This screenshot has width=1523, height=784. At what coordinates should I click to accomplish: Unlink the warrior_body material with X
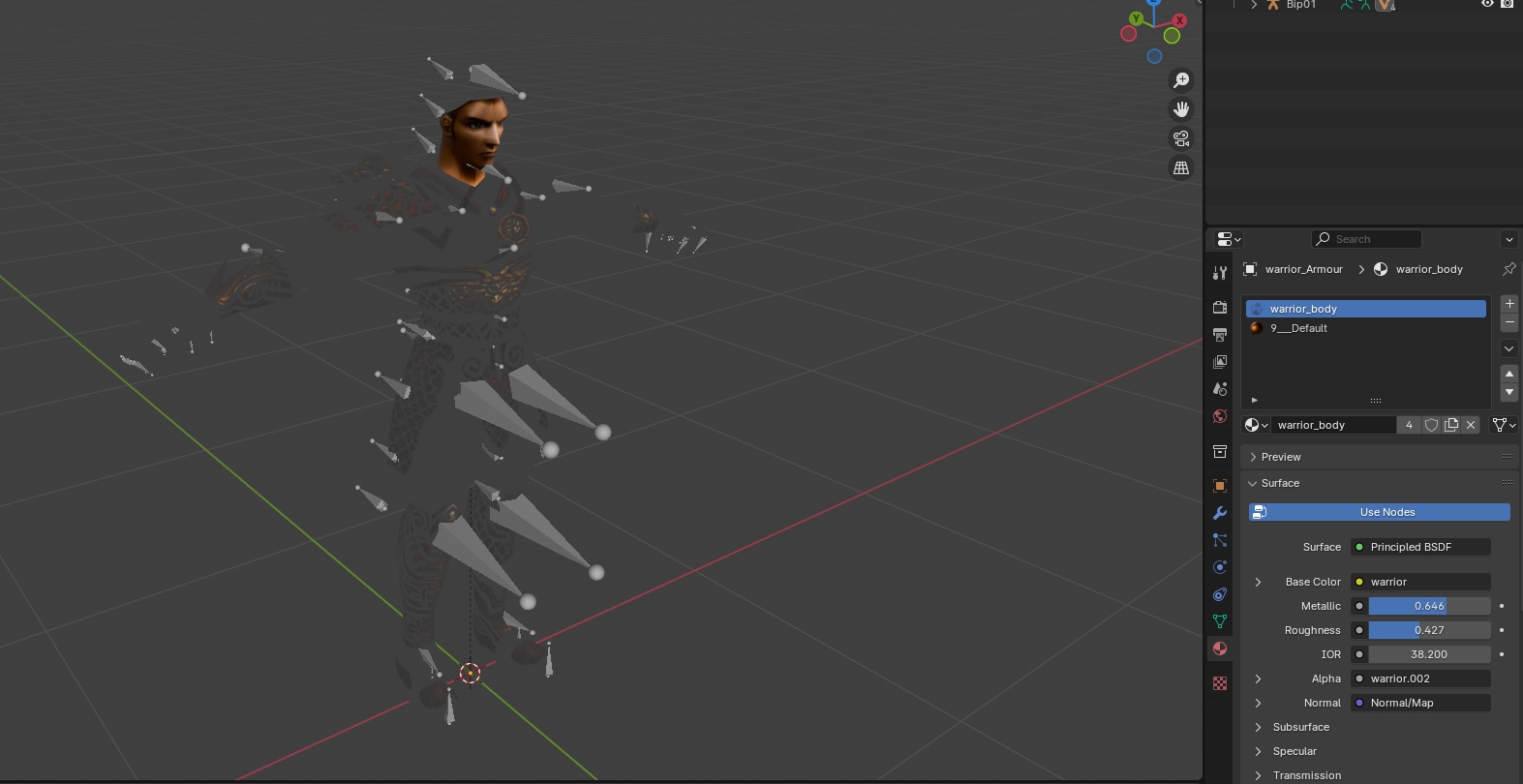1471,425
